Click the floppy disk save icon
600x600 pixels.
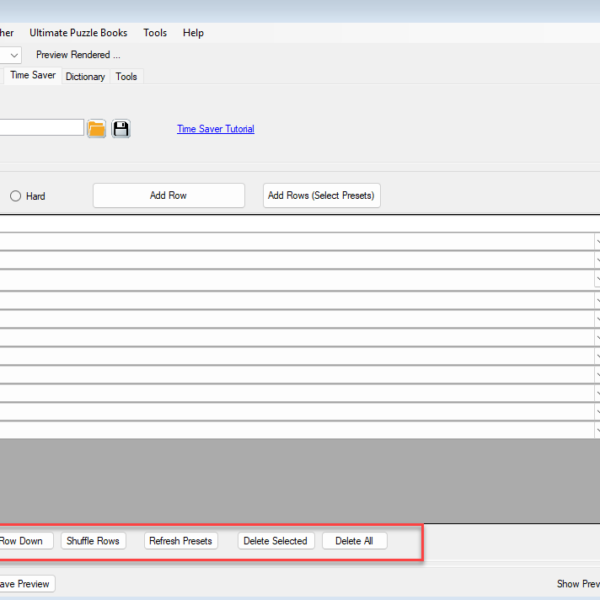click(121, 129)
